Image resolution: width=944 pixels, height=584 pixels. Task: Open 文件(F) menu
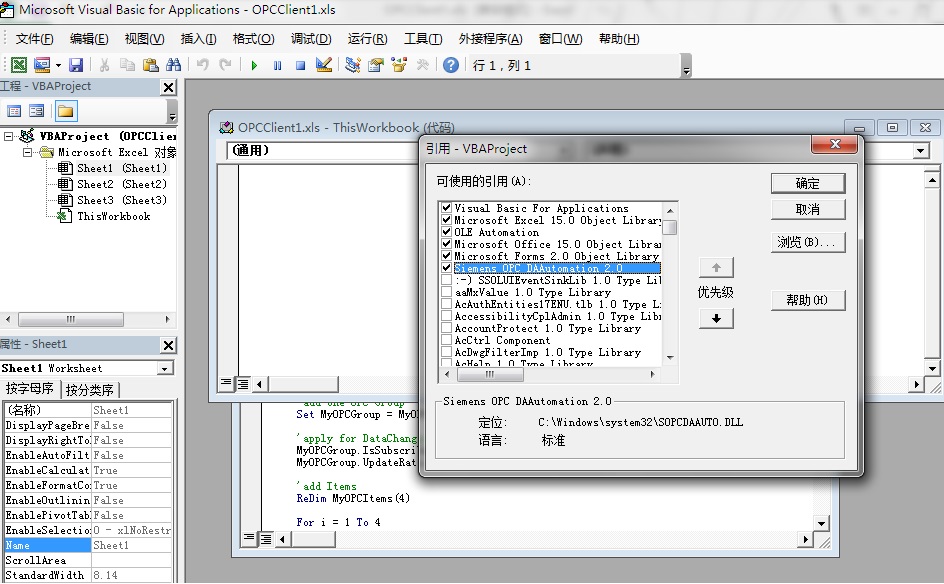34,39
